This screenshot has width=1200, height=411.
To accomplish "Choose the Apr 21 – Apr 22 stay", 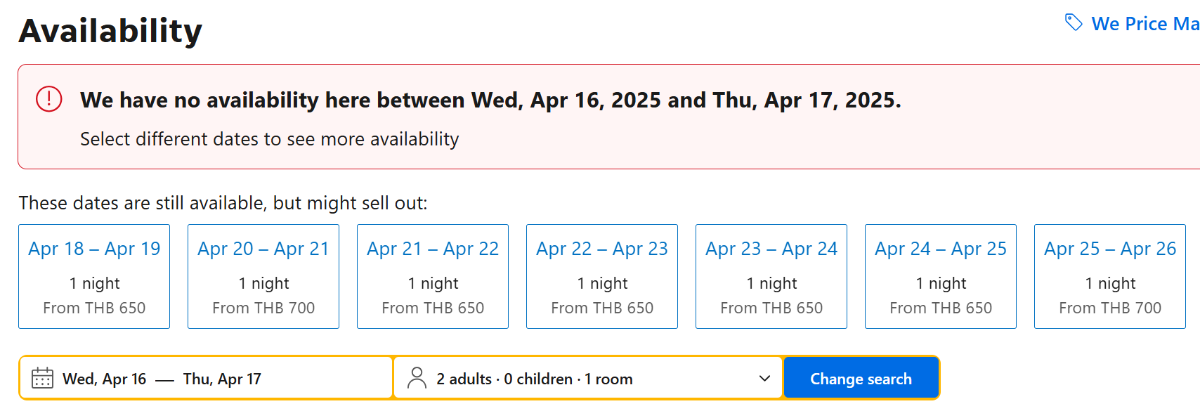I will [x=433, y=276].
